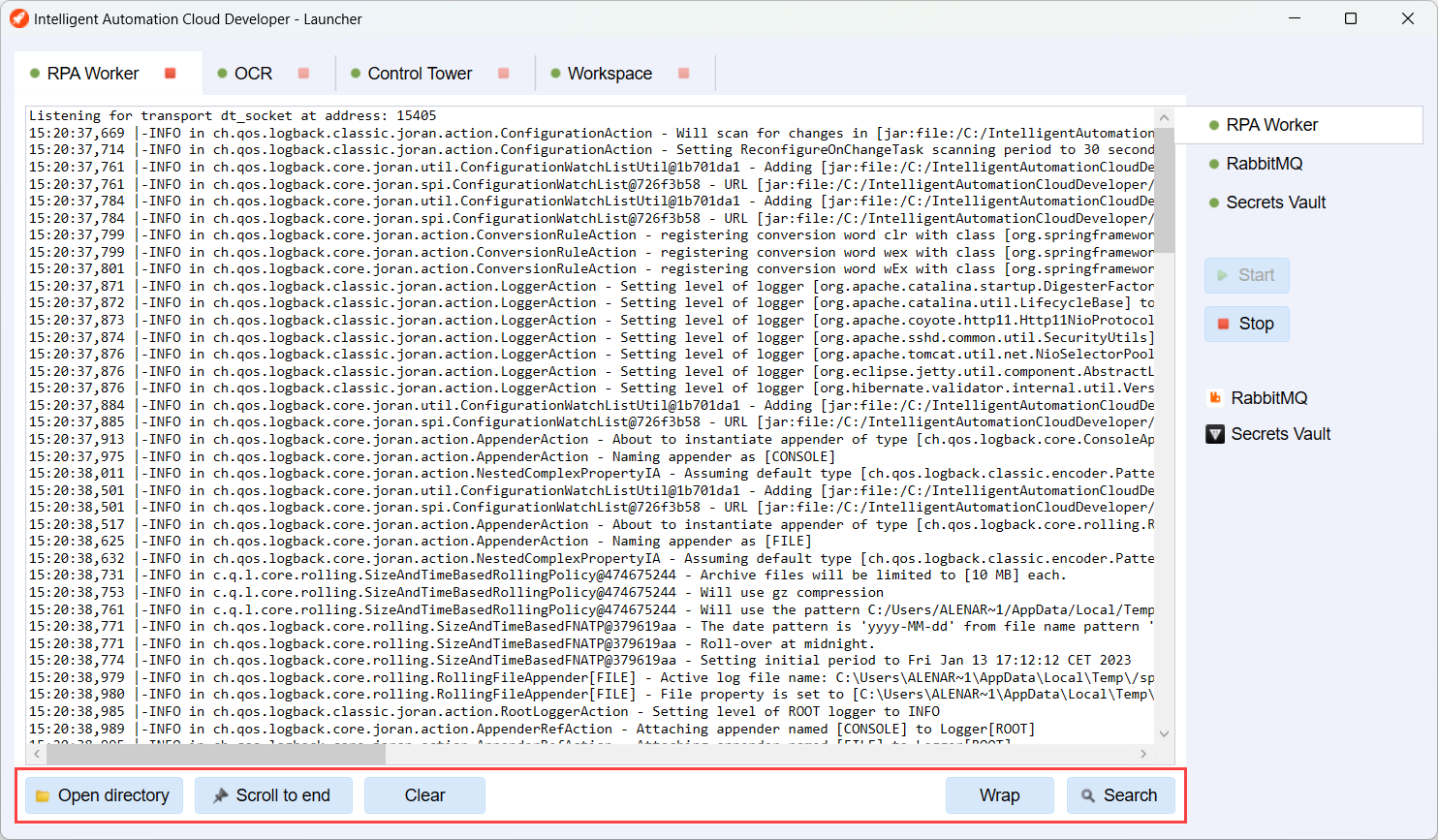Click the log line mentioning SecurityUtils
The width and height of the screenshot is (1438, 840).
click(591, 337)
